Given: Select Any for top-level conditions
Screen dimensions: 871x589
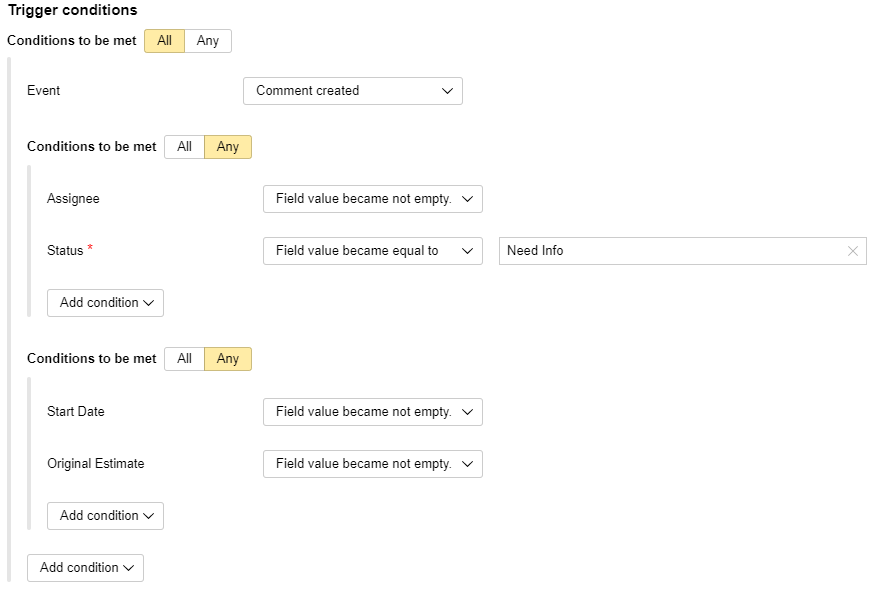Looking at the screenshot, I should pyautogui.click(x=208, y=41).
